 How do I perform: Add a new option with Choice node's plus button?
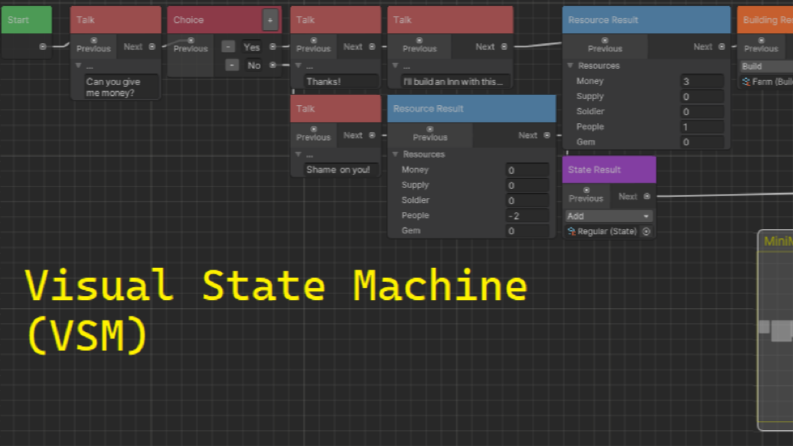tap(270, 20)
